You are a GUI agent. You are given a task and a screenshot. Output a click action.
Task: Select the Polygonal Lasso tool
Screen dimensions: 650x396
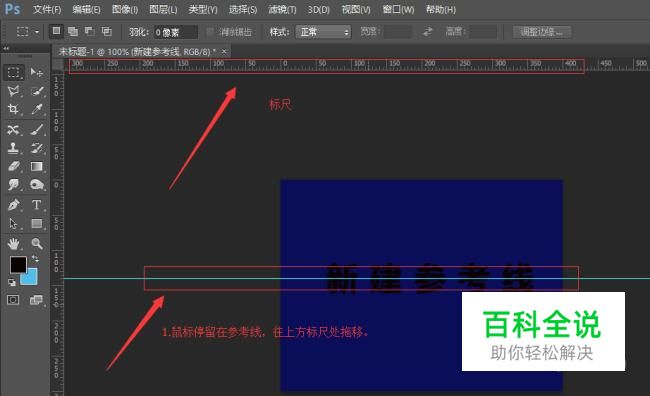[x=14, y=91]
